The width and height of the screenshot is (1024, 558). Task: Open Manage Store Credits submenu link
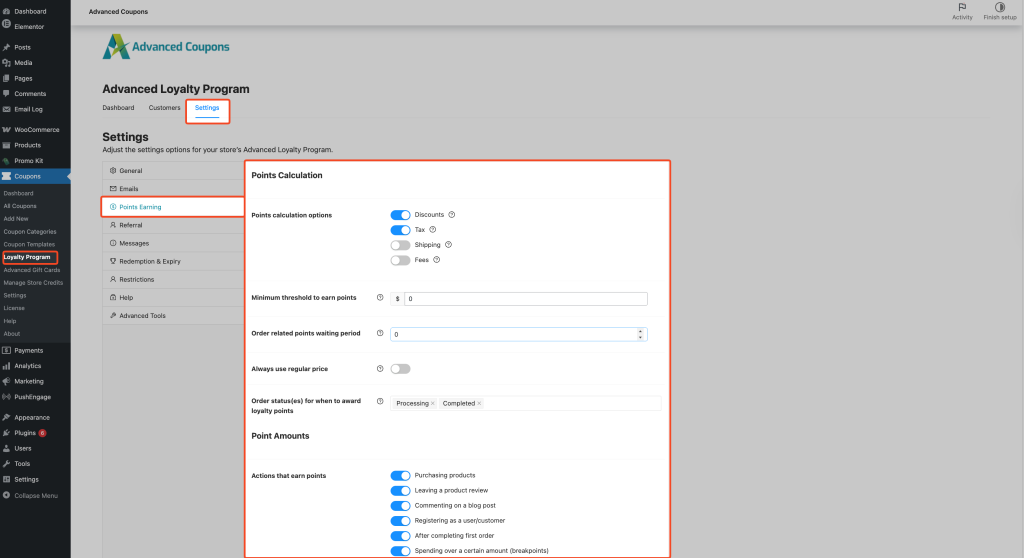[x=33, y=282]
